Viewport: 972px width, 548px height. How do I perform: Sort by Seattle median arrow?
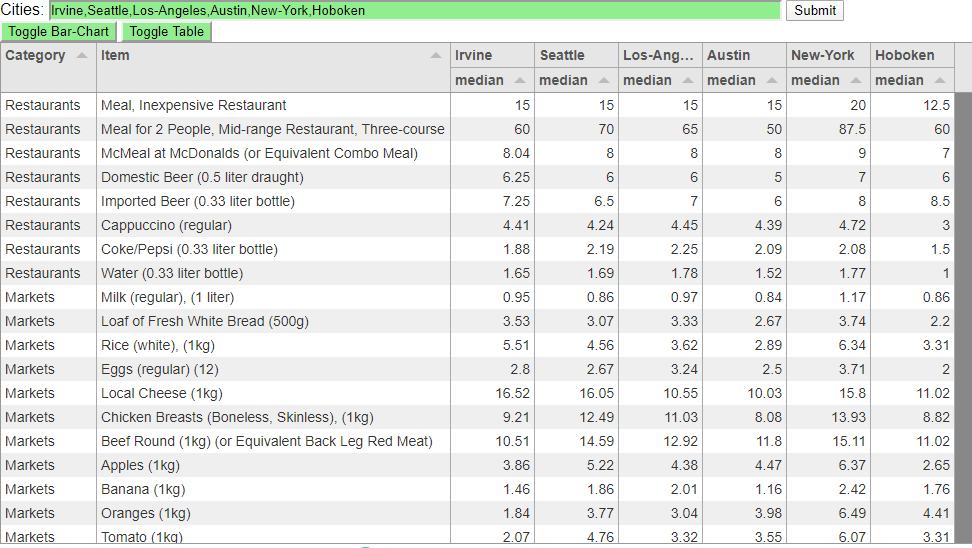(604, 81)
